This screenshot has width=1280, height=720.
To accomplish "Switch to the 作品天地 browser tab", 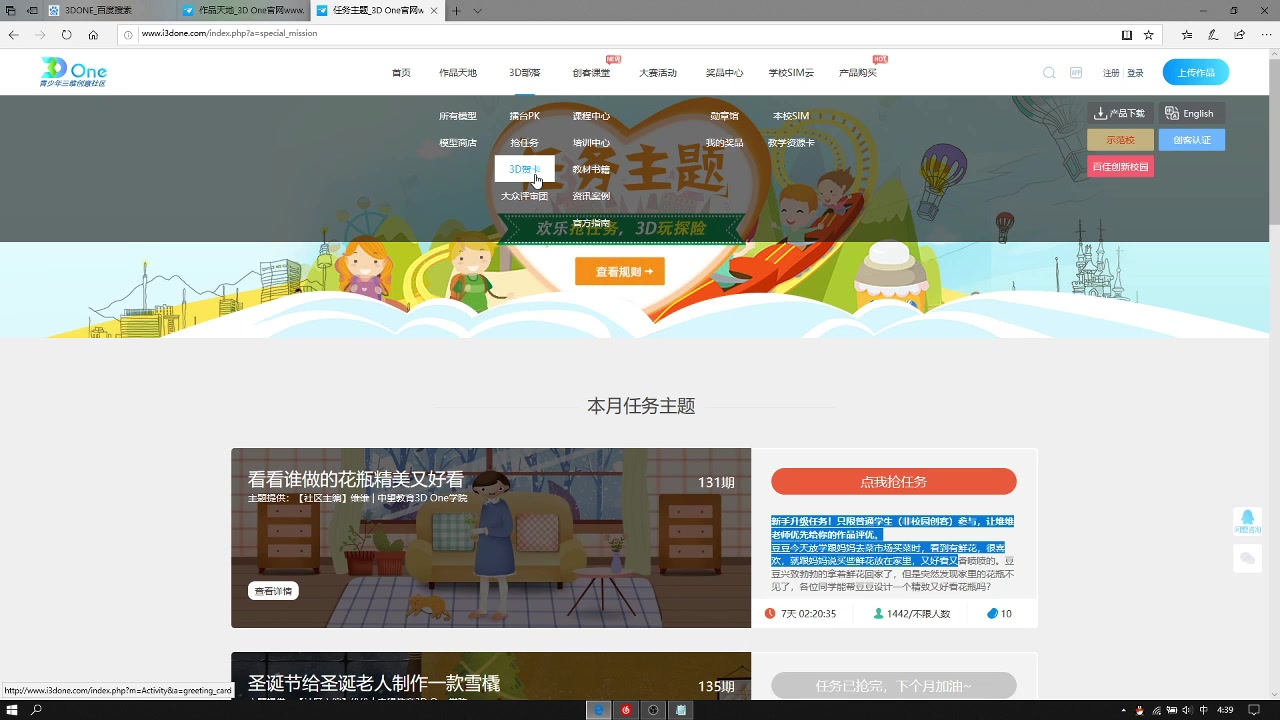I will 243,10.
